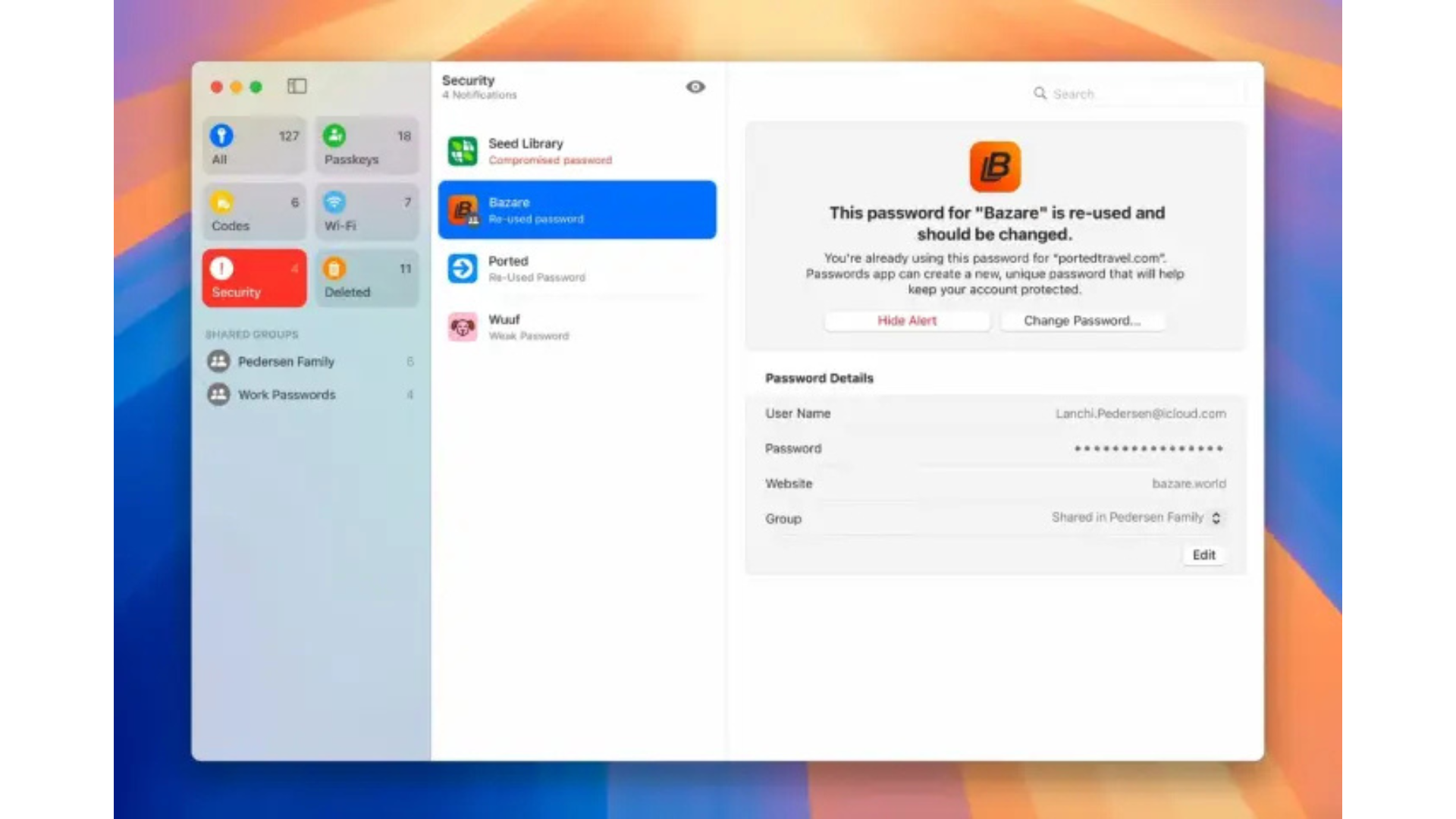Image resolution: width=1456 pixels, height=819 pixels.
Task: Click the Bazare app icon in the alert
Action: tap(995, 167)
